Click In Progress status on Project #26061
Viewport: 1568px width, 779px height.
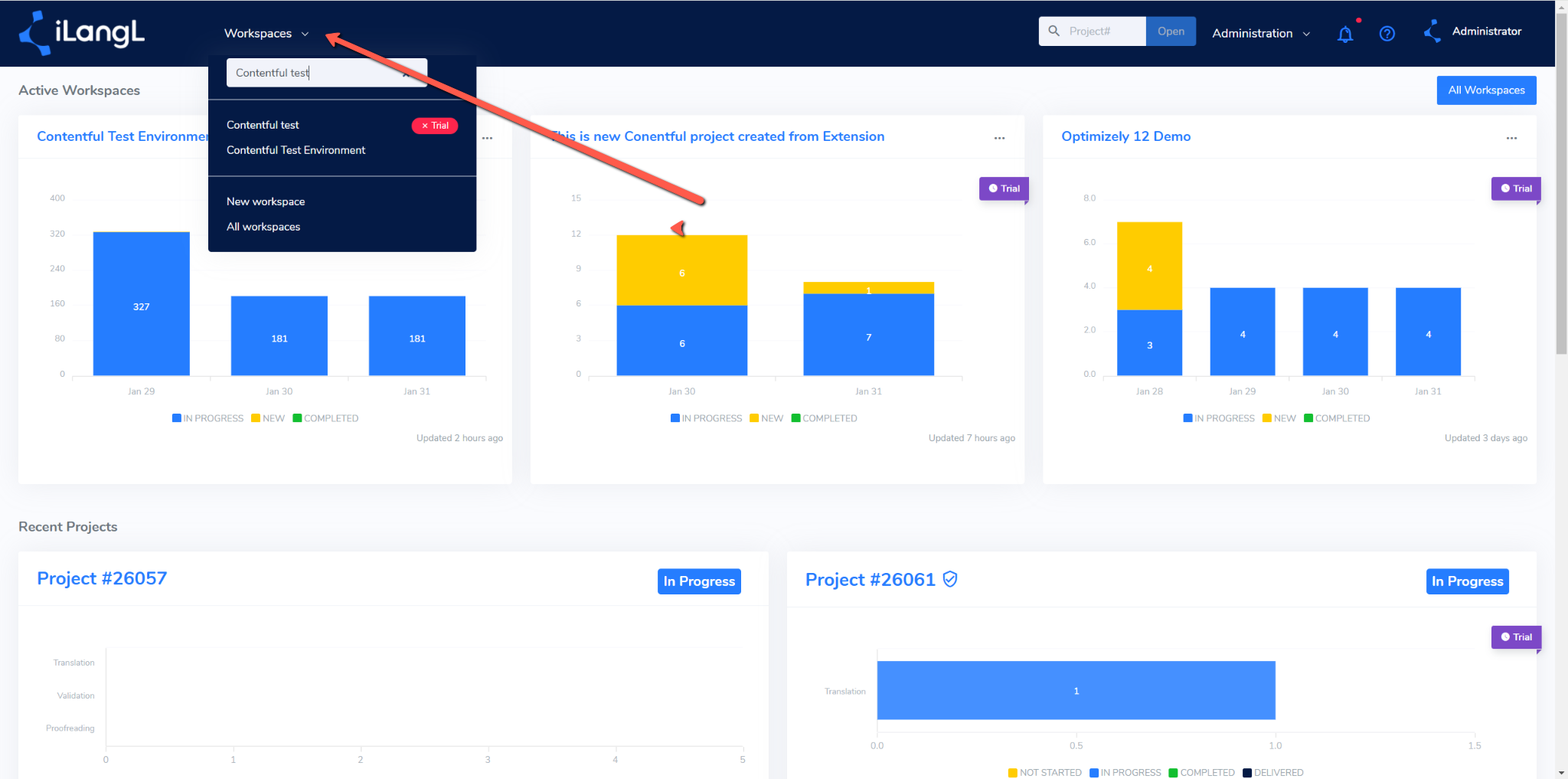click(x=1468, y=581)
